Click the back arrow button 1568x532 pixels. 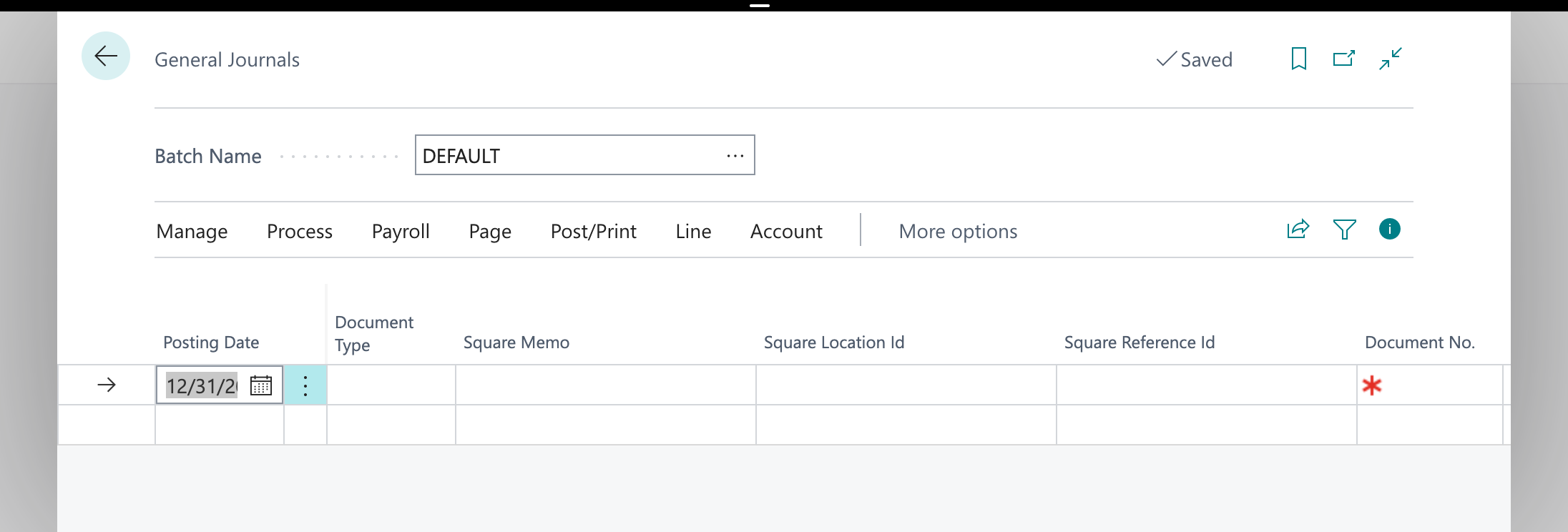[x=106, y=56]
